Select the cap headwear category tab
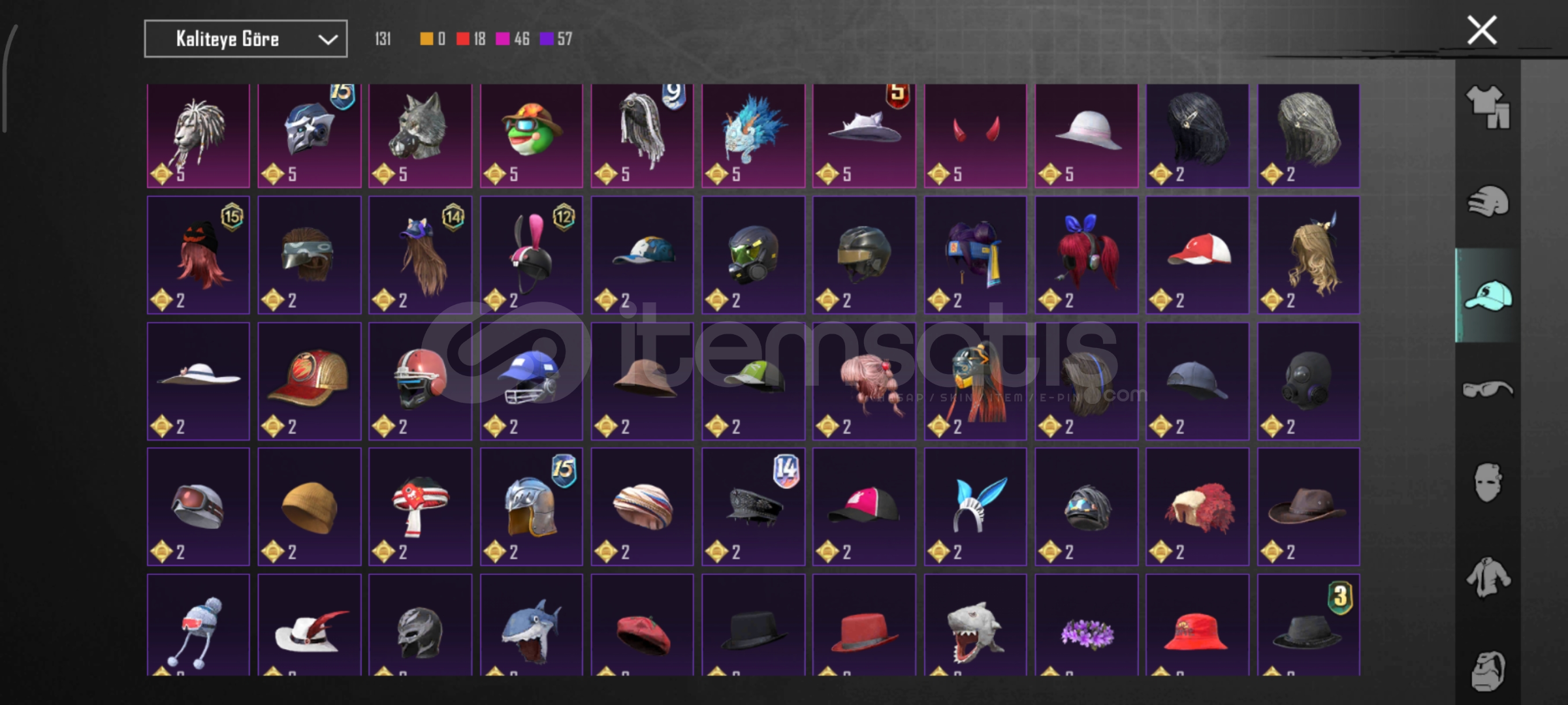 [x=1488, y=296]
